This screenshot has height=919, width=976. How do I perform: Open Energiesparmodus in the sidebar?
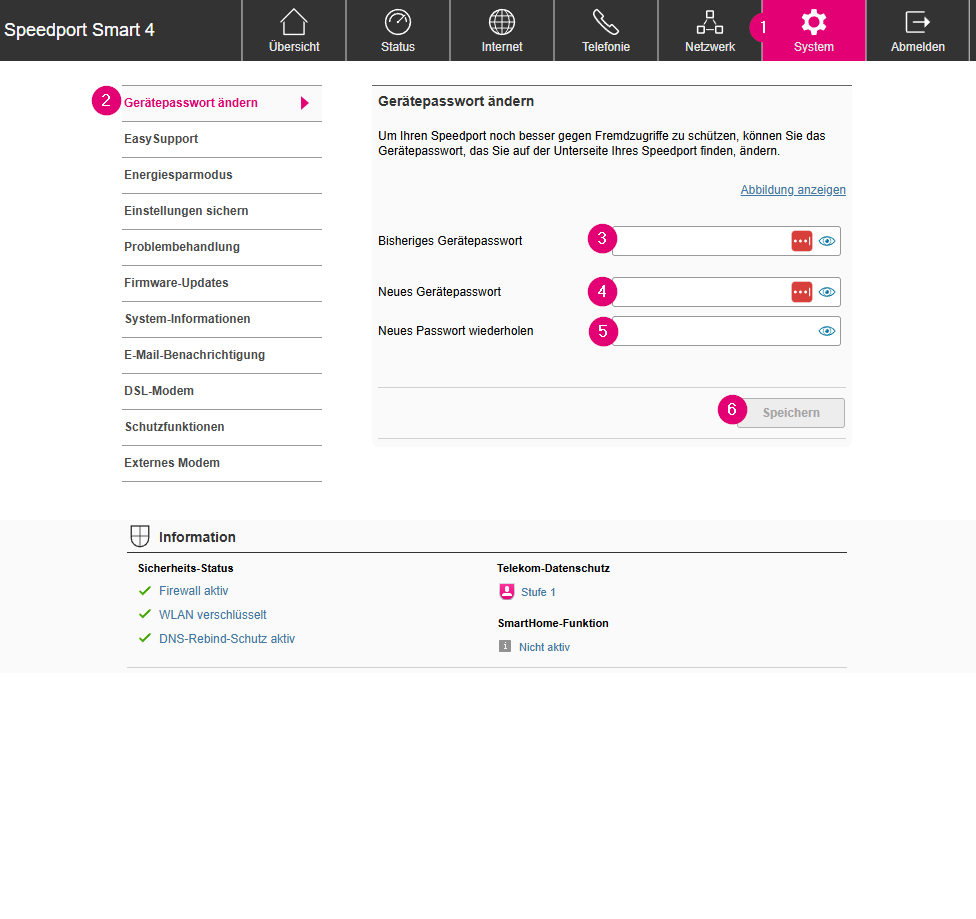pyautogui.click(x=178, y=175)
